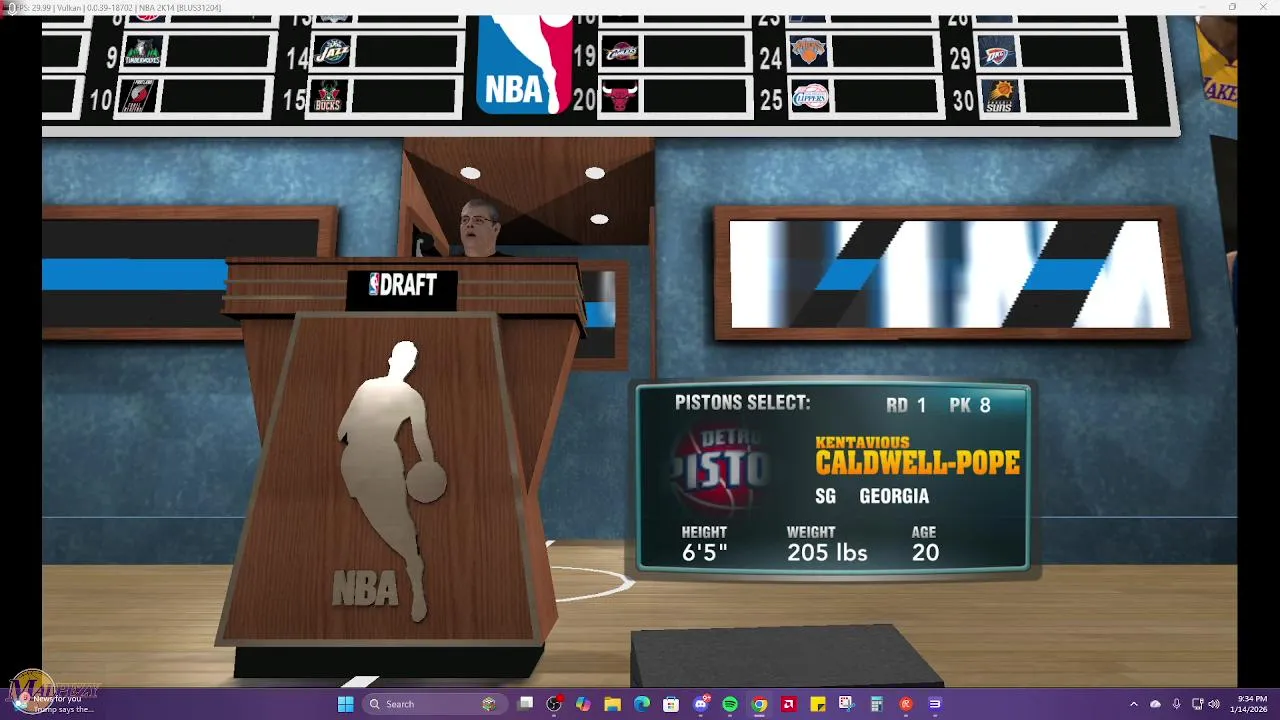
Task: Open Snipping Tool from taskbar
Action: tap(847, 704)
